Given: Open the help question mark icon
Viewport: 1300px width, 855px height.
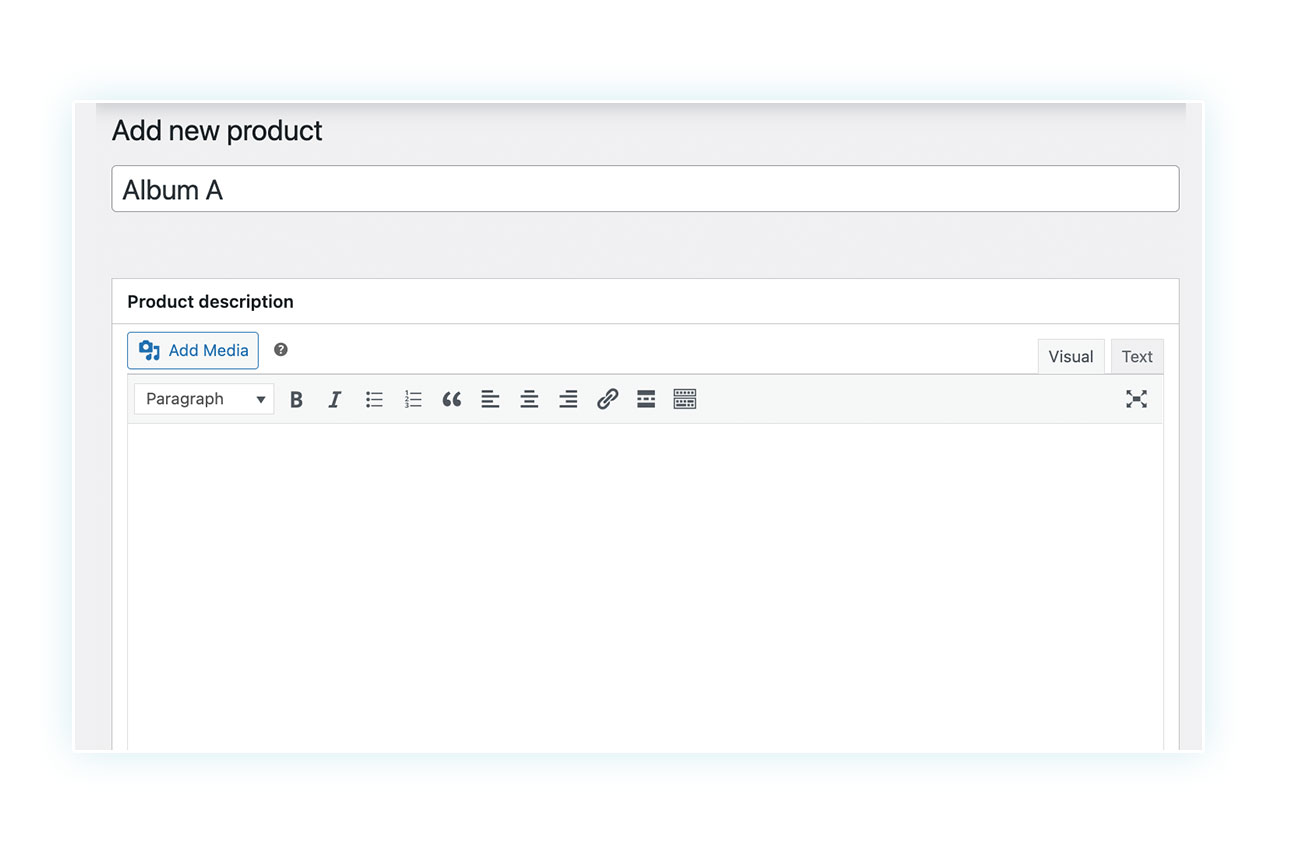Looking at the screenshot, I should click(281, 349).
